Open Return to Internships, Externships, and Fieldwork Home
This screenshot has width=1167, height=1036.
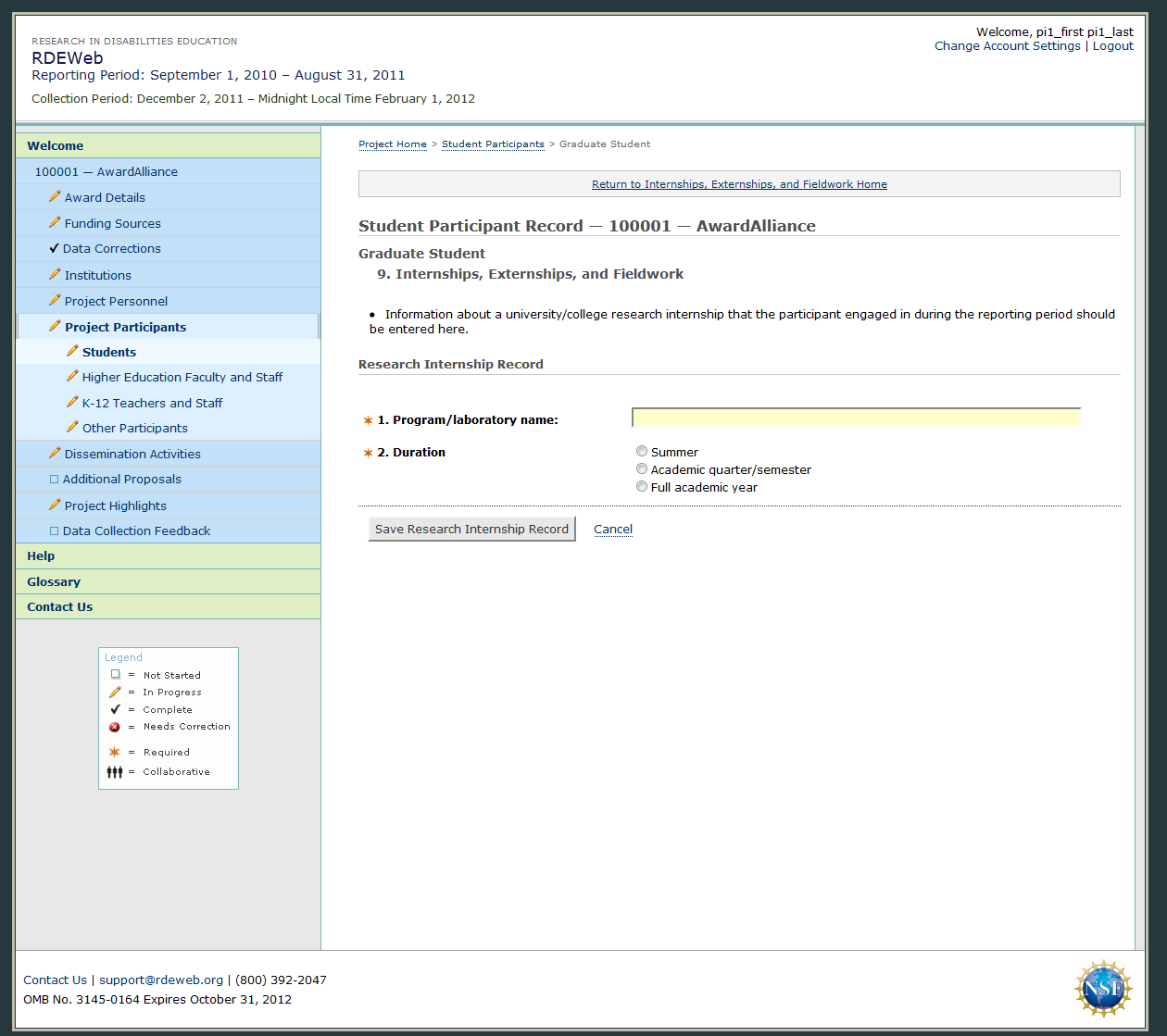(739, 184)
